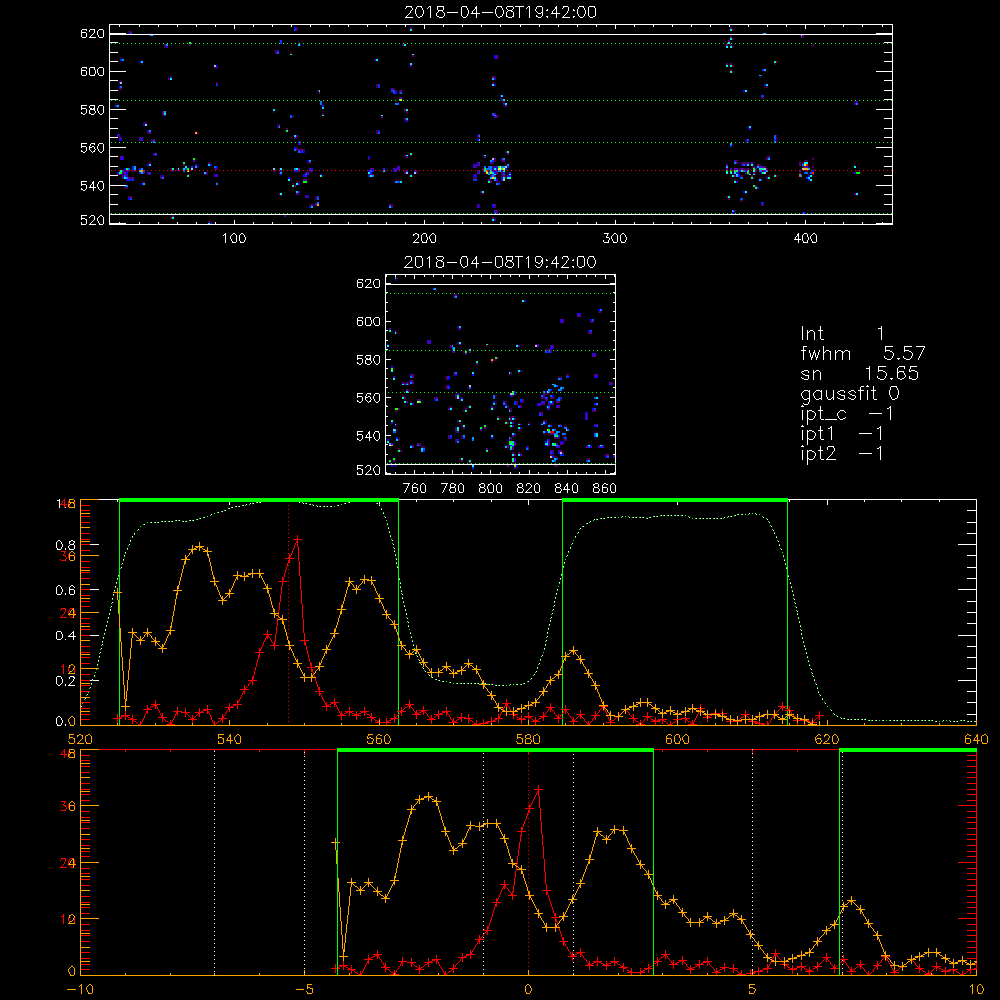1000x1000 pixels.
Task: Click x-axis label 600 on upper profile plot
Action: pyautogui.click(x=677, y=739)
